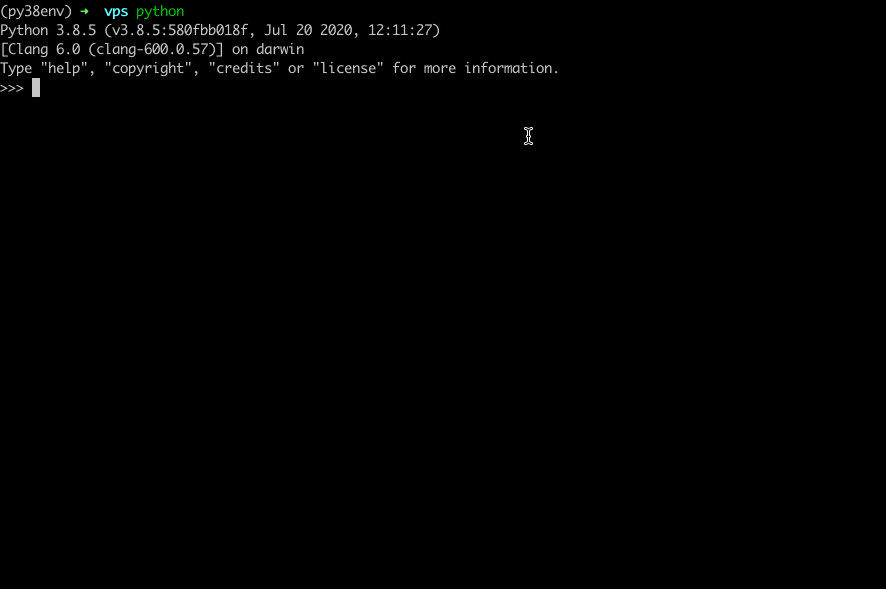Click the word darwin
The image size is (886, 589).
280,49
